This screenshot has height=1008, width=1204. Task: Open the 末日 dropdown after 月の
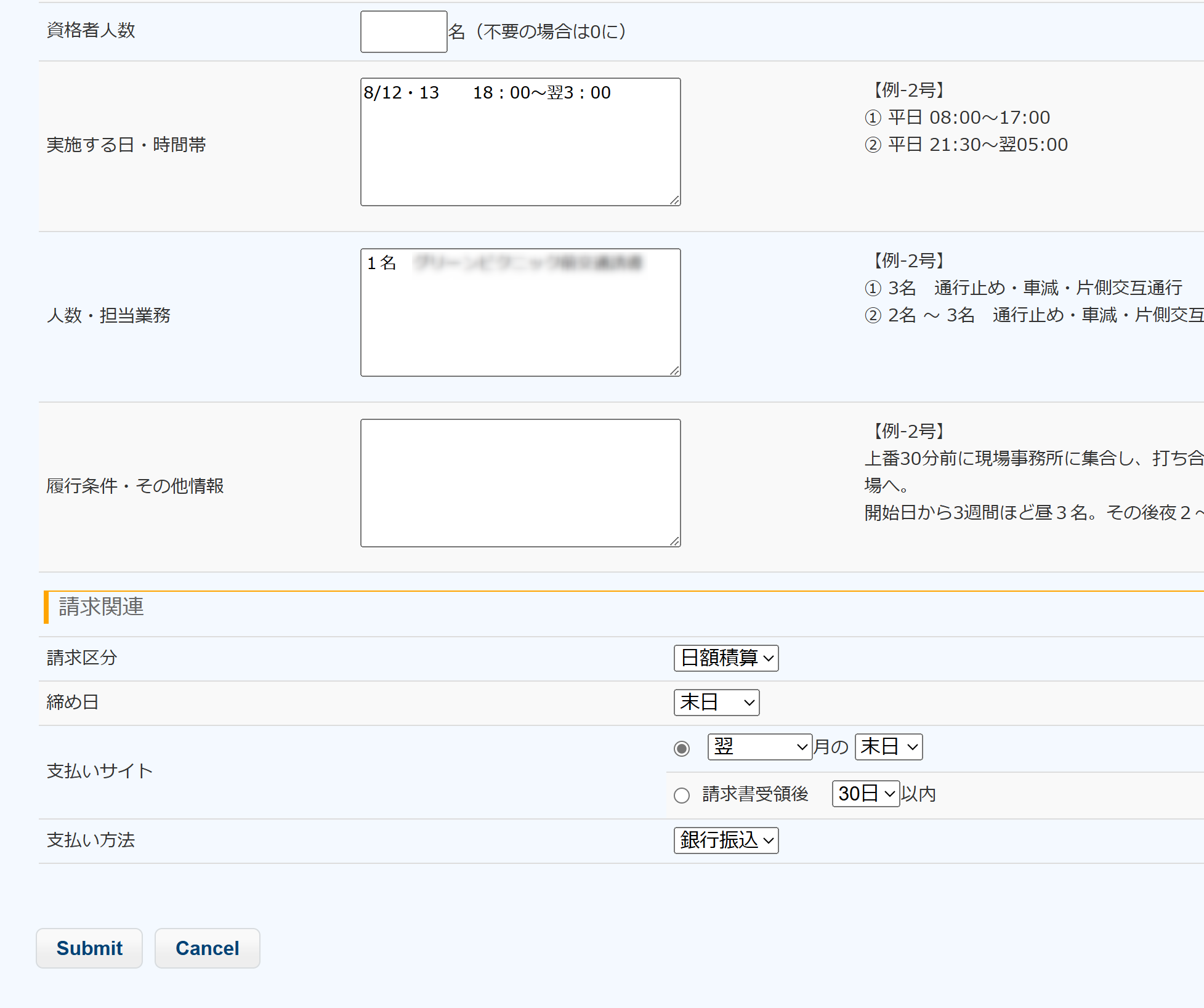point(888,747)
